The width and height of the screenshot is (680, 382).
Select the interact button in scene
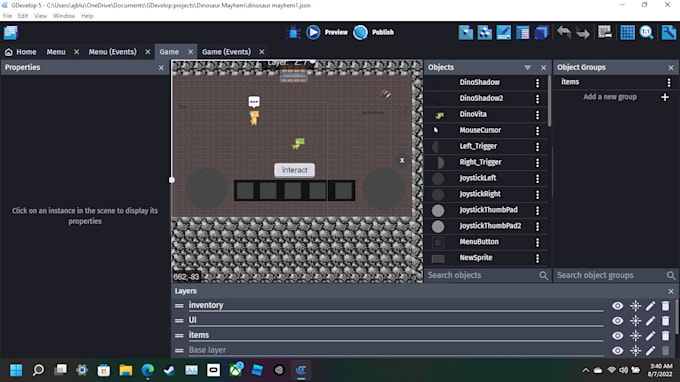[294, 170]
